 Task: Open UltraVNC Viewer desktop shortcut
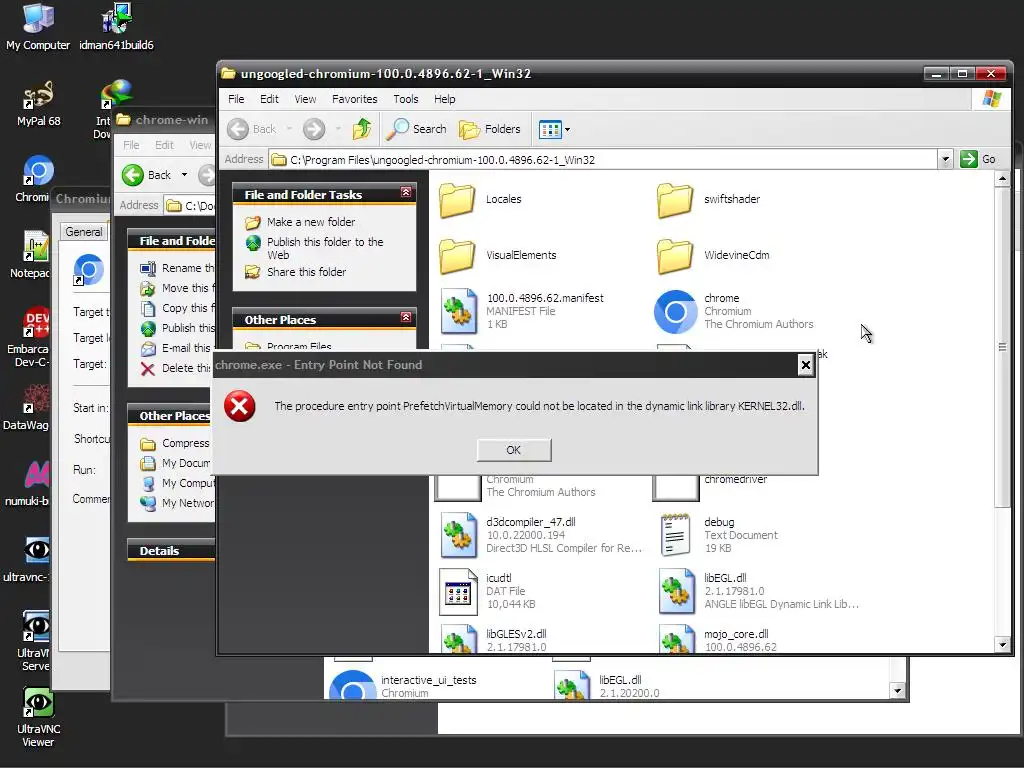coord(38,717)
